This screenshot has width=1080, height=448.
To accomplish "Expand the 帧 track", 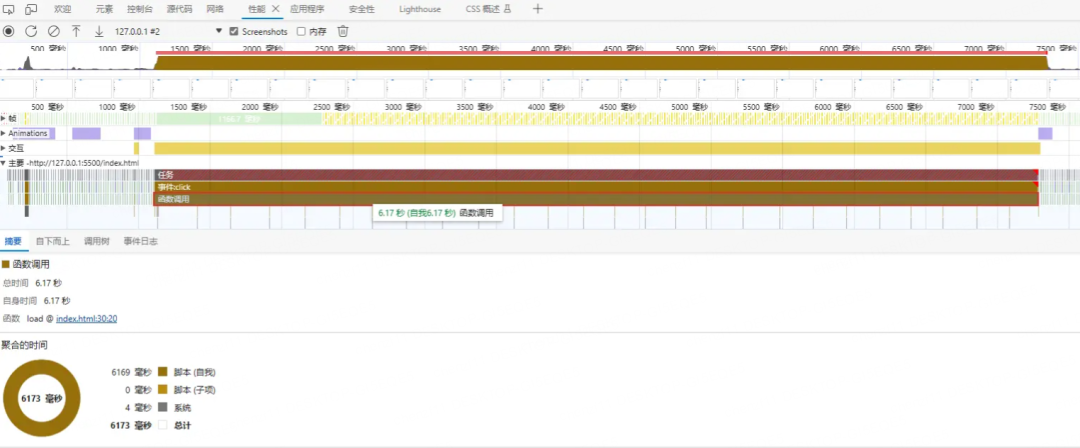I will click(3, 118).
